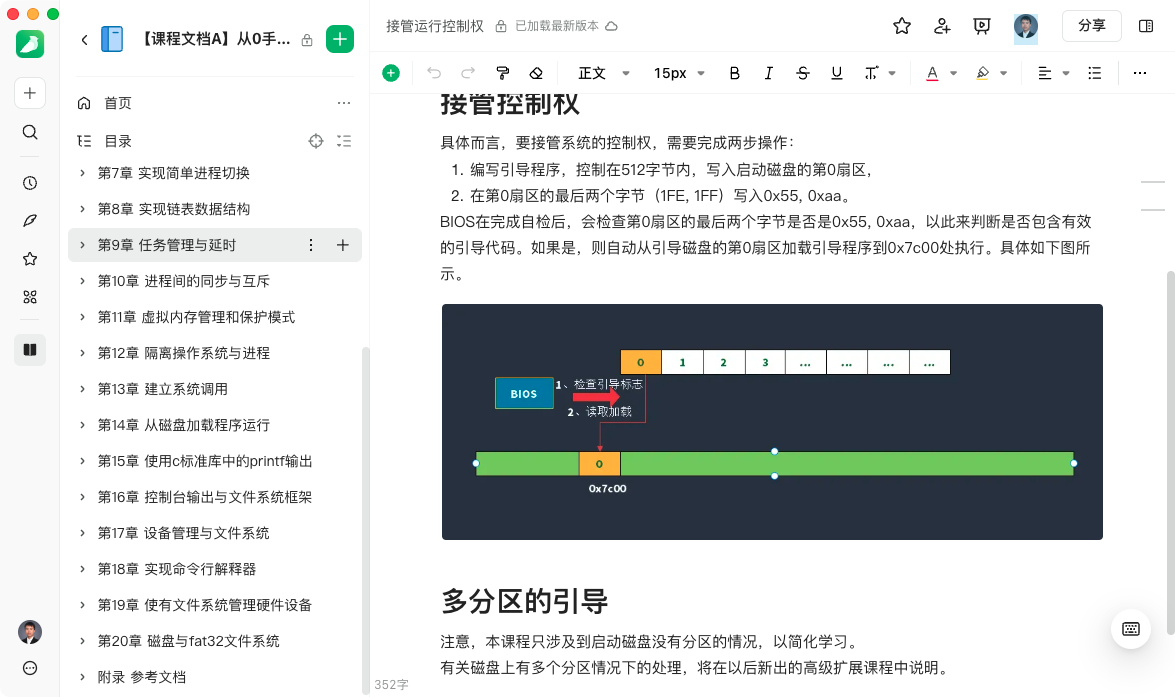Click the format painter icon
Viewport: 1175px width, 697px height.
point(503,73)
